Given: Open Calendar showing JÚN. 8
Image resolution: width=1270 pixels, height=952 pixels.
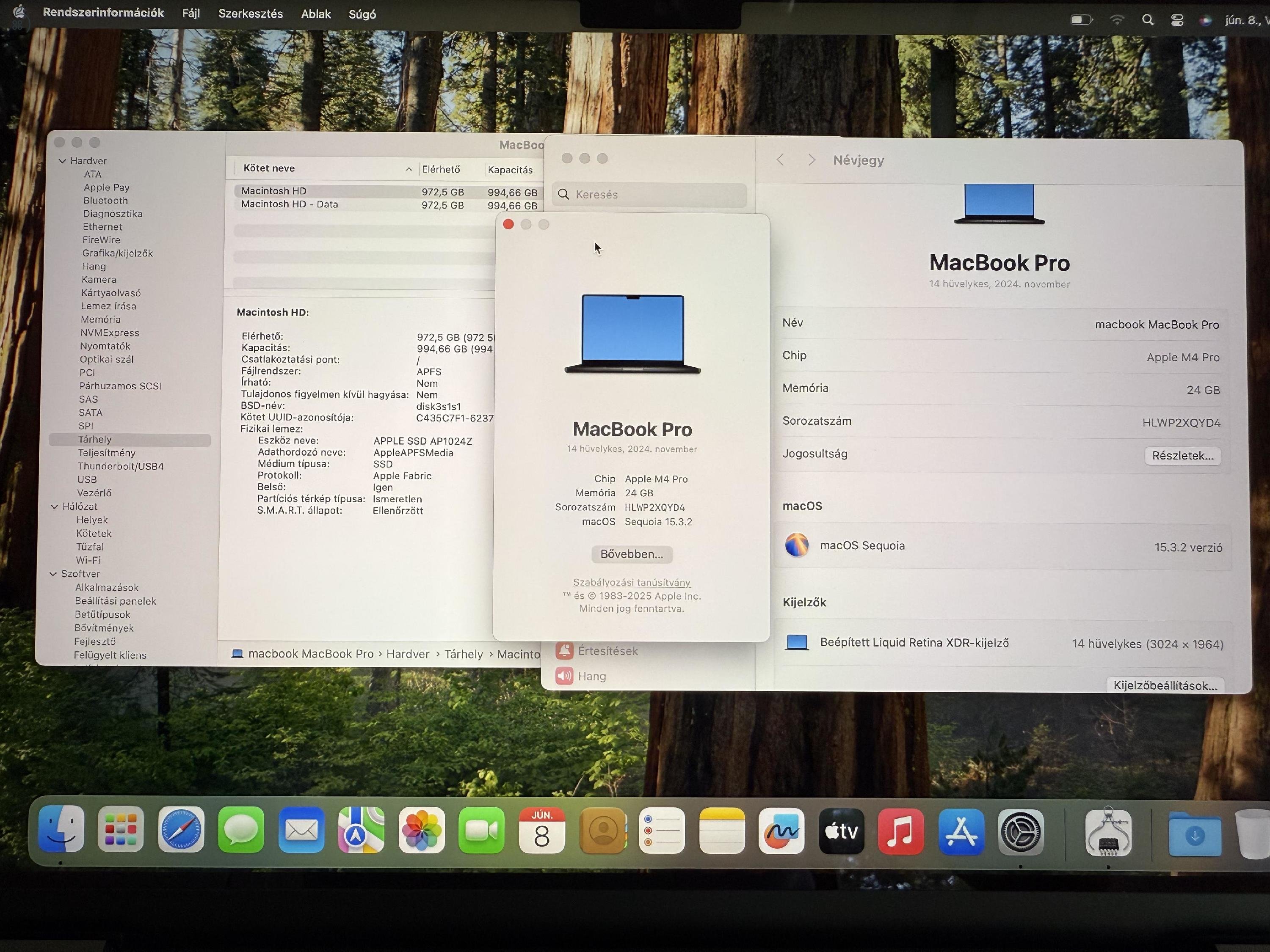Looking at the screenshot, I should (x=541, y=830).
